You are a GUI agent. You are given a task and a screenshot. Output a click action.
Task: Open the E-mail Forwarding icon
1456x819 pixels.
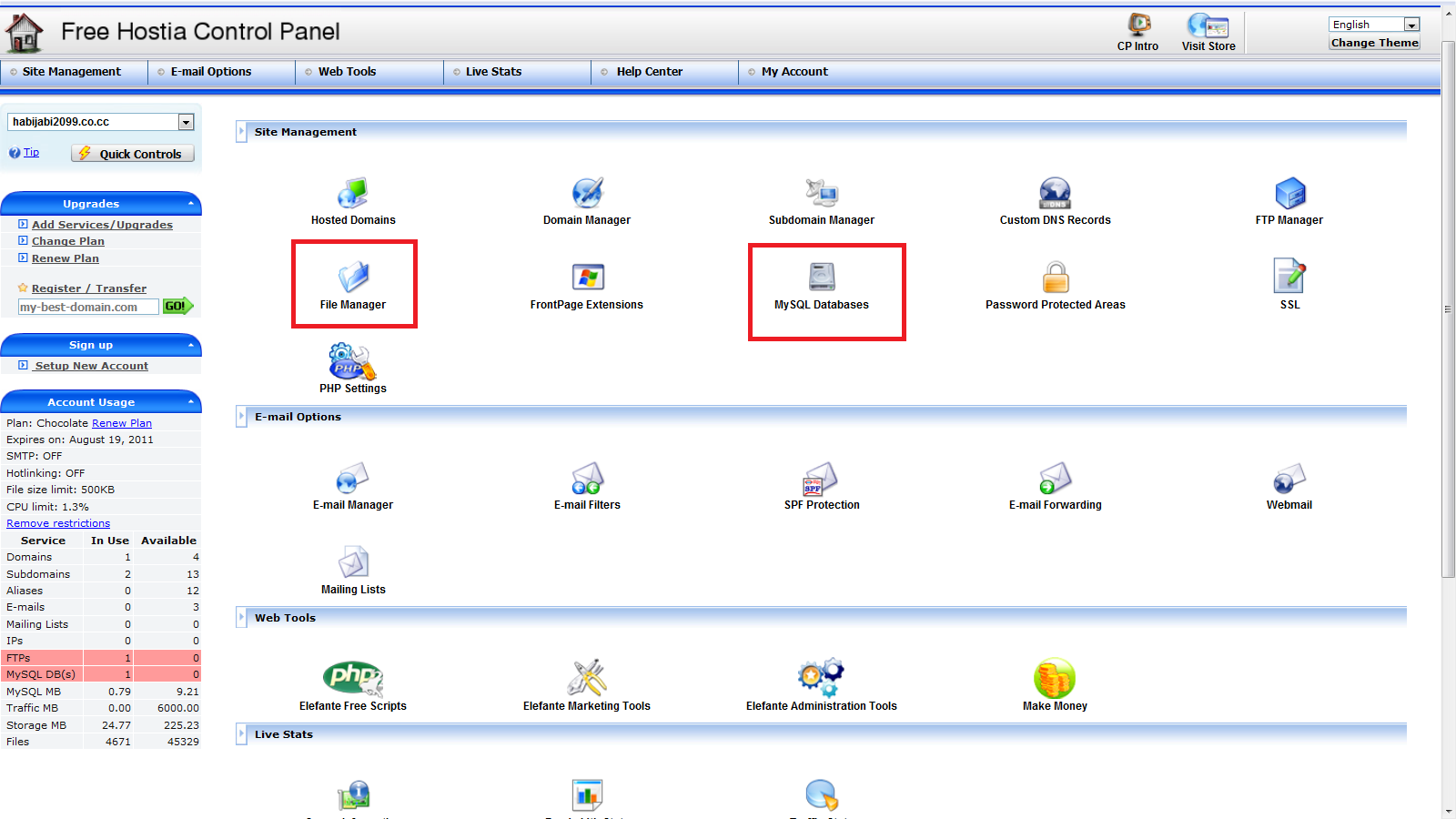1056,478
